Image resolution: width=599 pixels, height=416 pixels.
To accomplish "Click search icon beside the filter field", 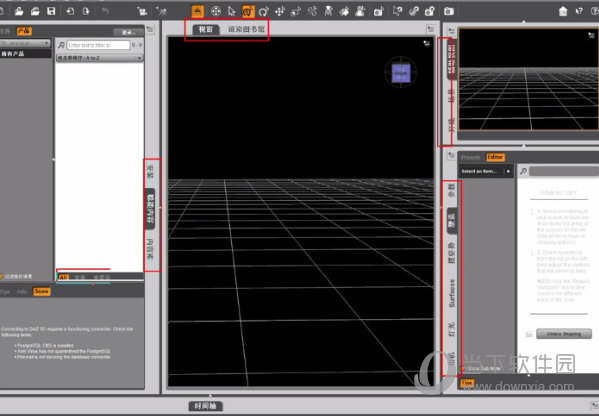I will coord(61,45).
